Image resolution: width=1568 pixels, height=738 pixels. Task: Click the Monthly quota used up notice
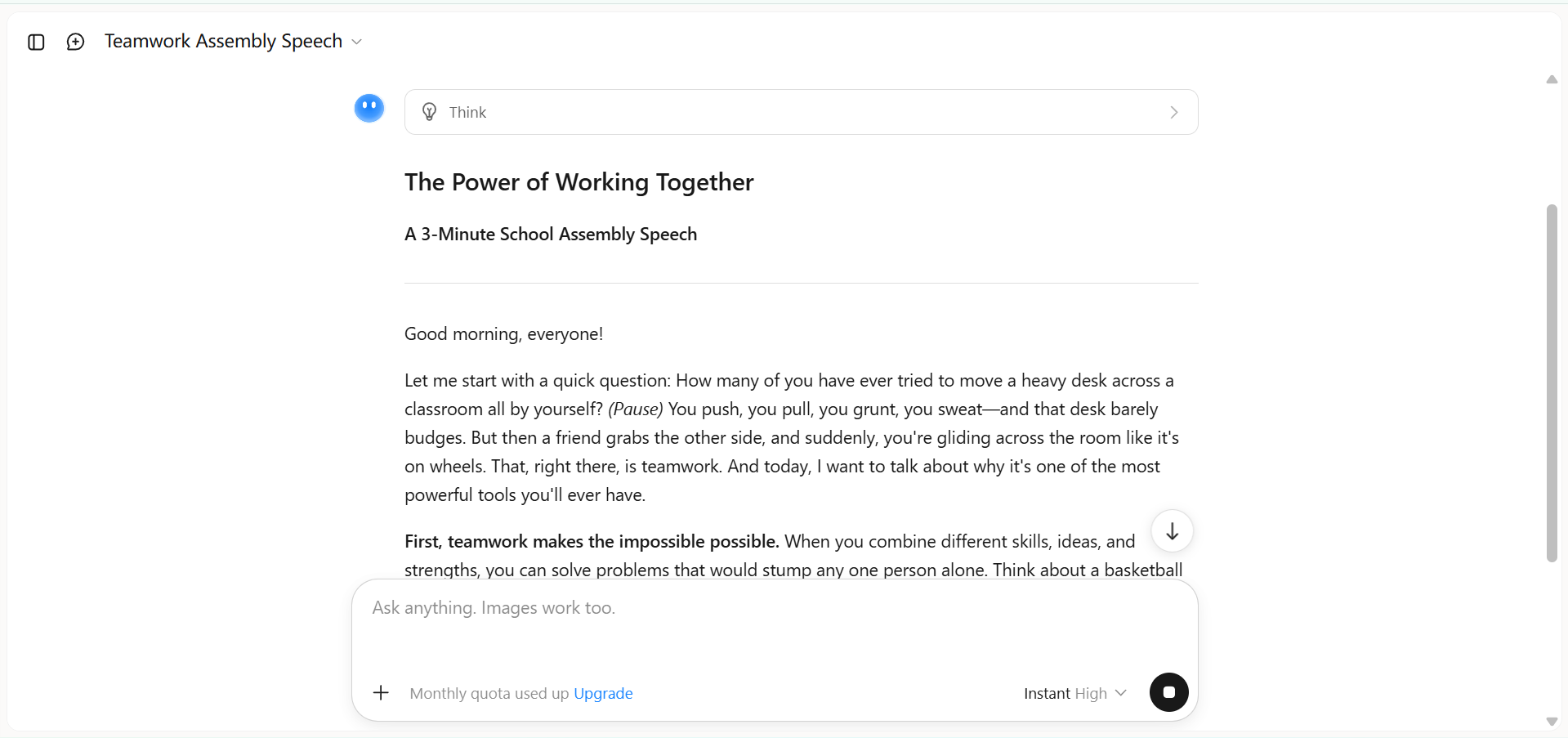coord(489,693)
